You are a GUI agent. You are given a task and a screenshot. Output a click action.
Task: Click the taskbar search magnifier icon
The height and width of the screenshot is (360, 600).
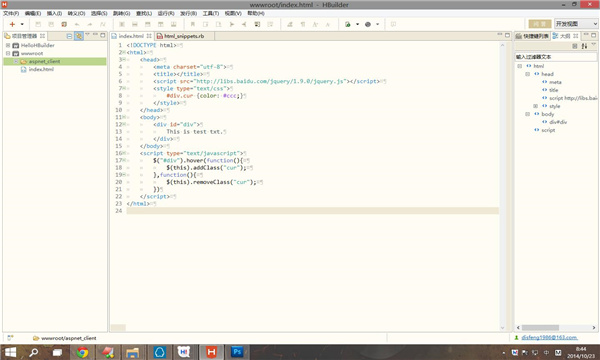point(34,352)
